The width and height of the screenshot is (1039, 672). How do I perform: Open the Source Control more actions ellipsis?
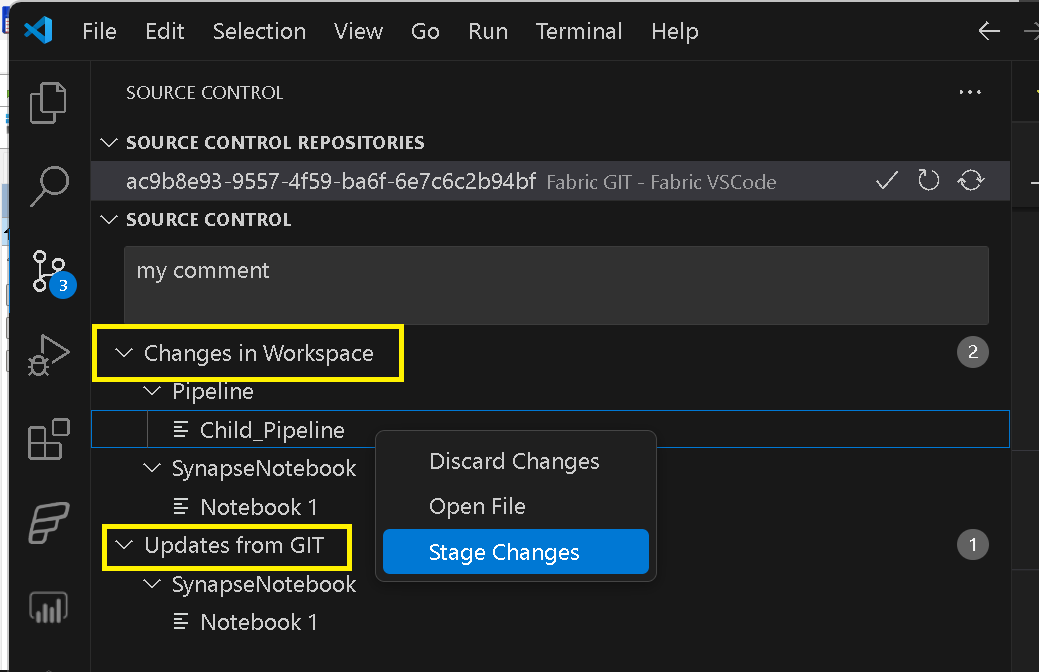pyautogui.click(x=970, y=92)
